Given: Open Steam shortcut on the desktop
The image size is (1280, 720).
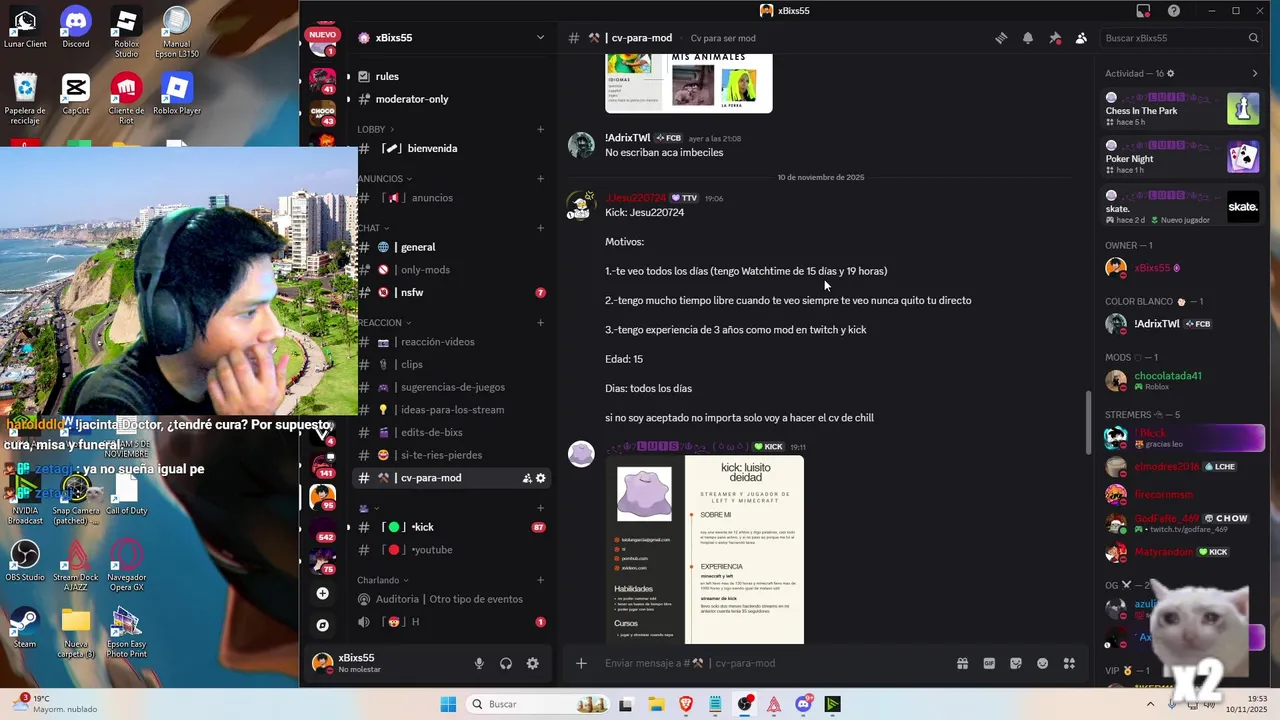Looking at the screenshot, I should tap(25, 629).
